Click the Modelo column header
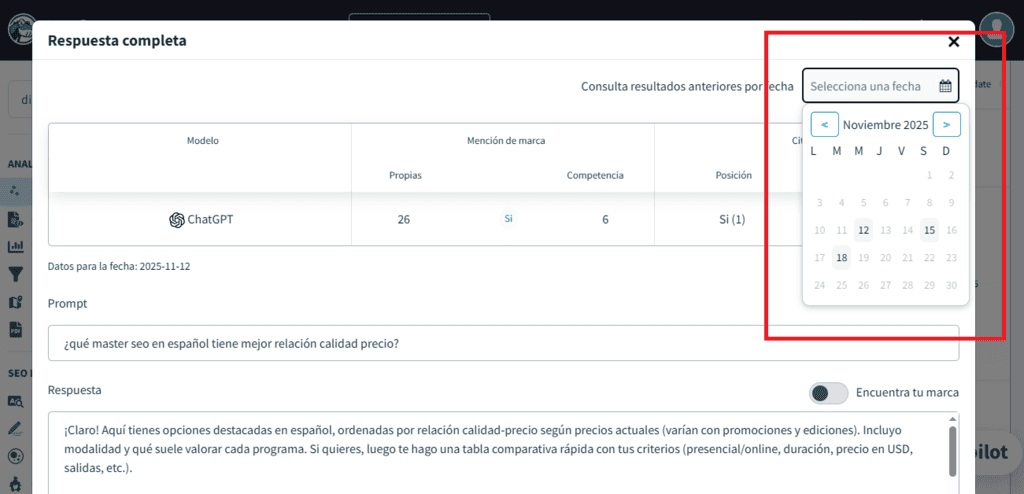 [x=202, y=140]
